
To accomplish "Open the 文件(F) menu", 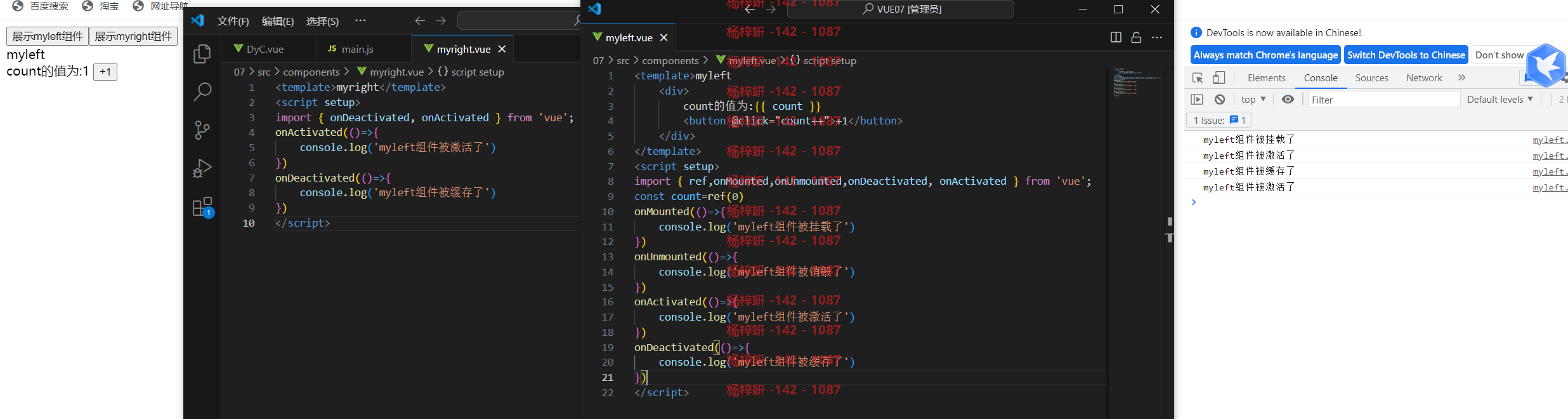I will coord(233,21).
